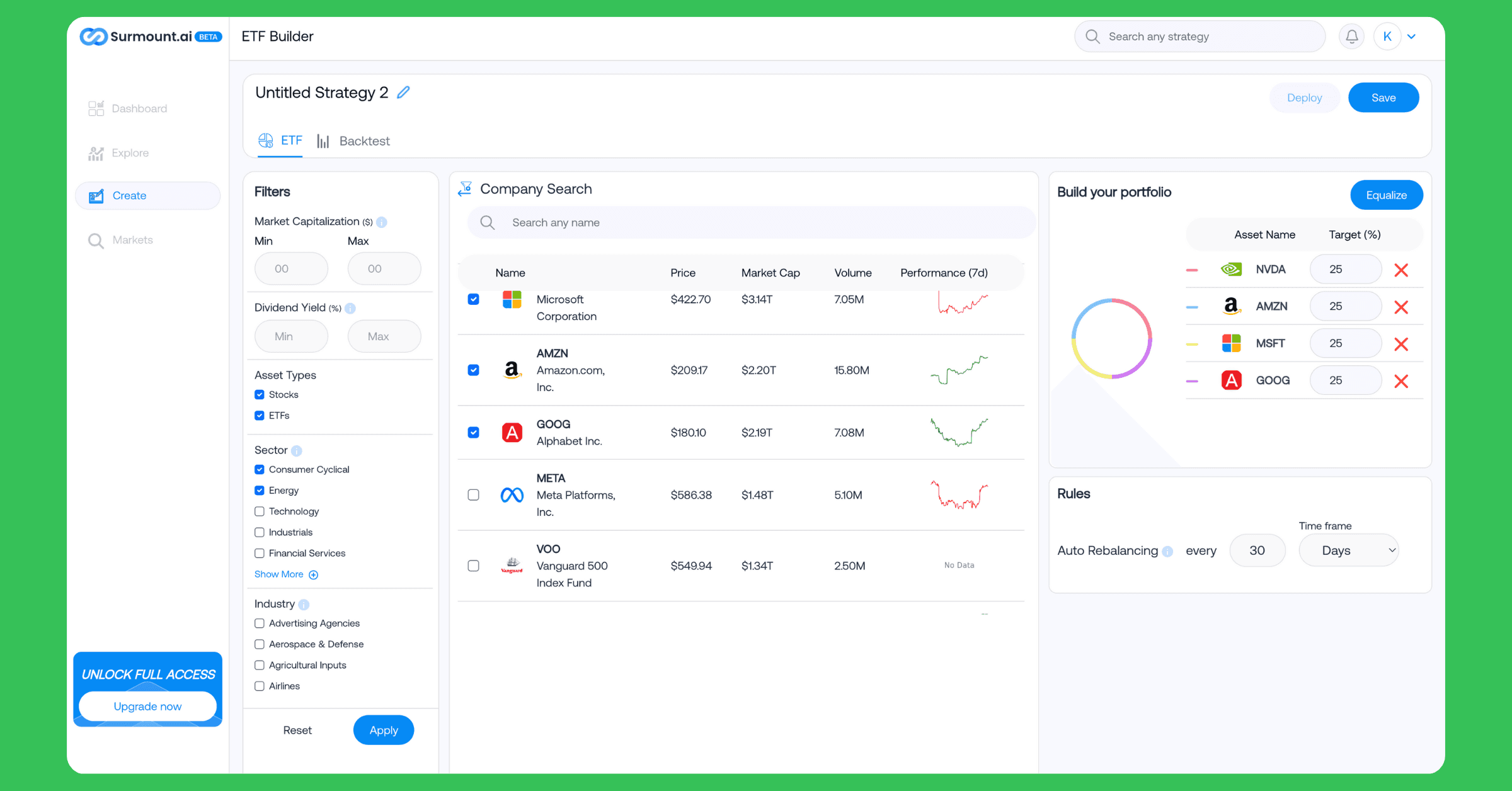Click the Save button
The image size is (1512, 791).
(1383, 98)
